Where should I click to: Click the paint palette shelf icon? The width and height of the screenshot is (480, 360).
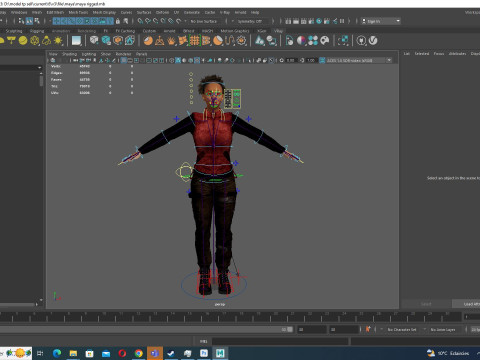click(325, 41)
